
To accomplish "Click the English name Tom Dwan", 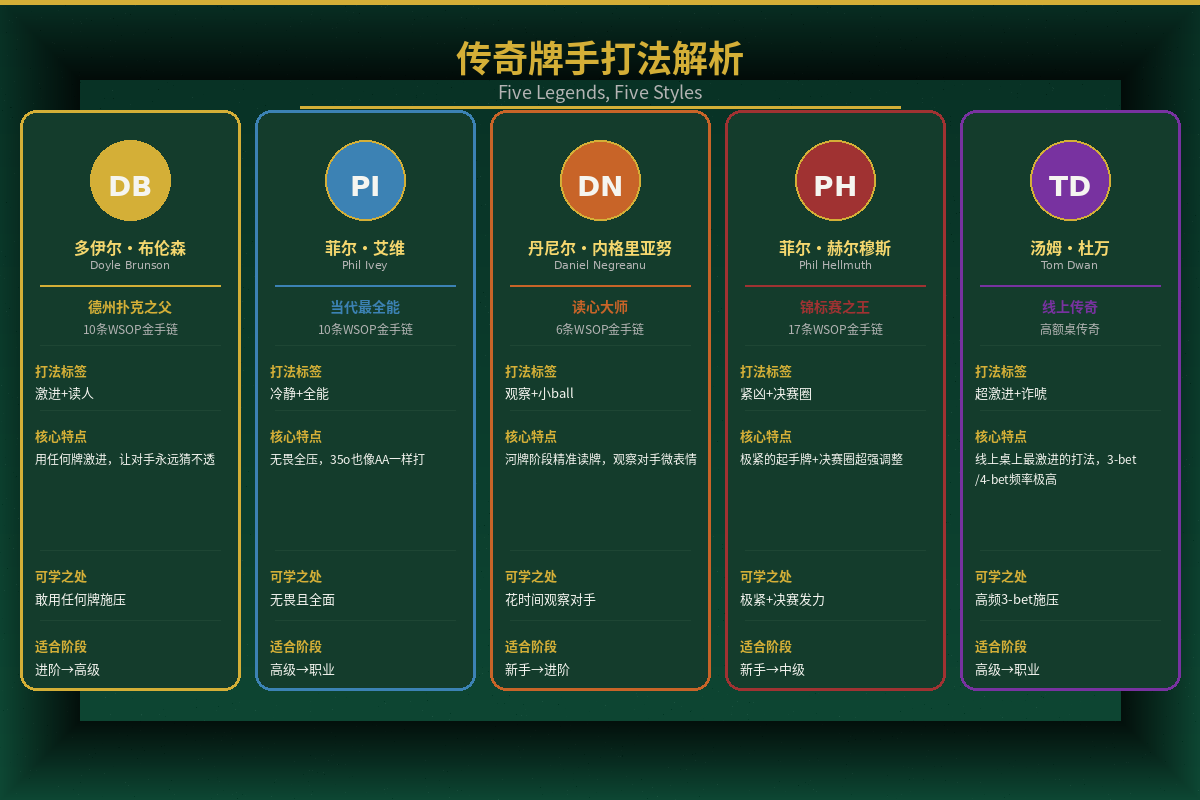I will pos(1070,266).
